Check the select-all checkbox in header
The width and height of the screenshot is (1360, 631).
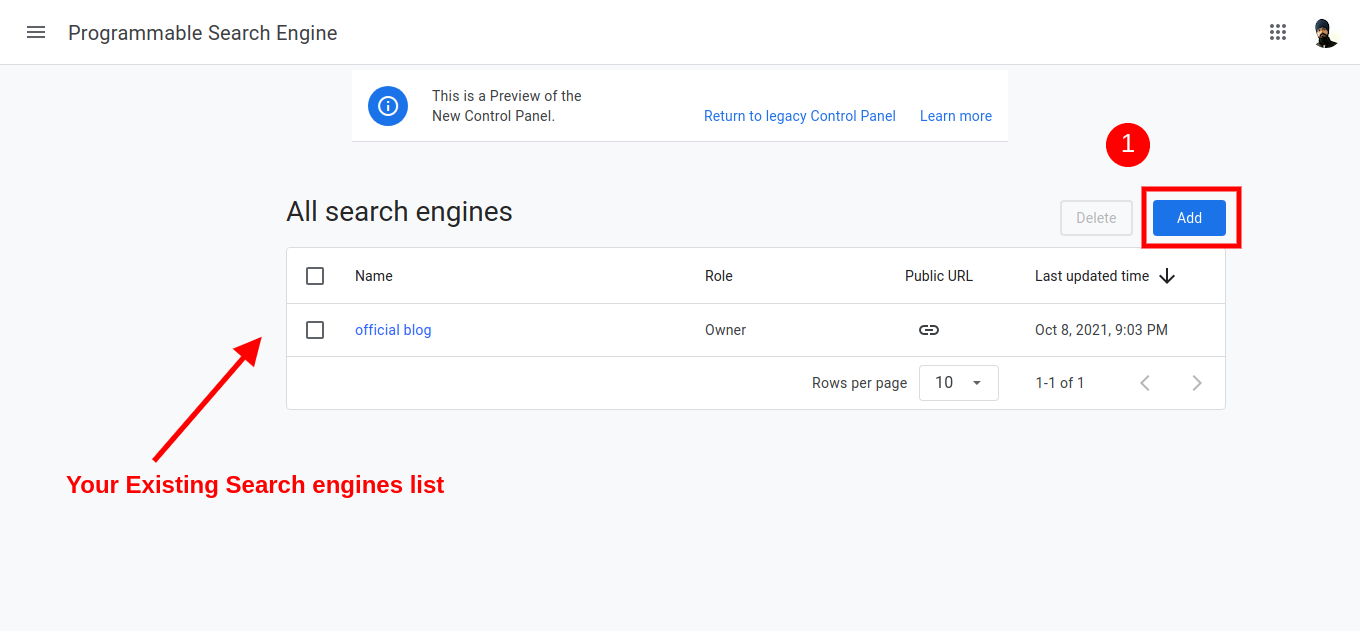pos(315,276)
